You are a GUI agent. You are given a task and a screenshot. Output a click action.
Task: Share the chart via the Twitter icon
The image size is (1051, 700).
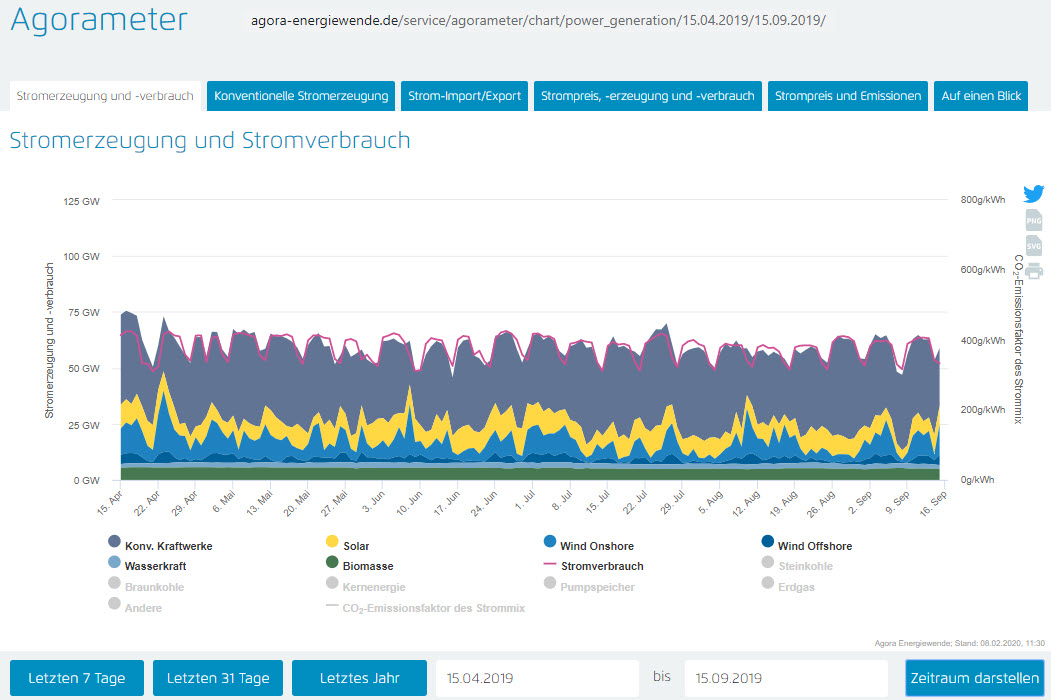click(1033, 194)
